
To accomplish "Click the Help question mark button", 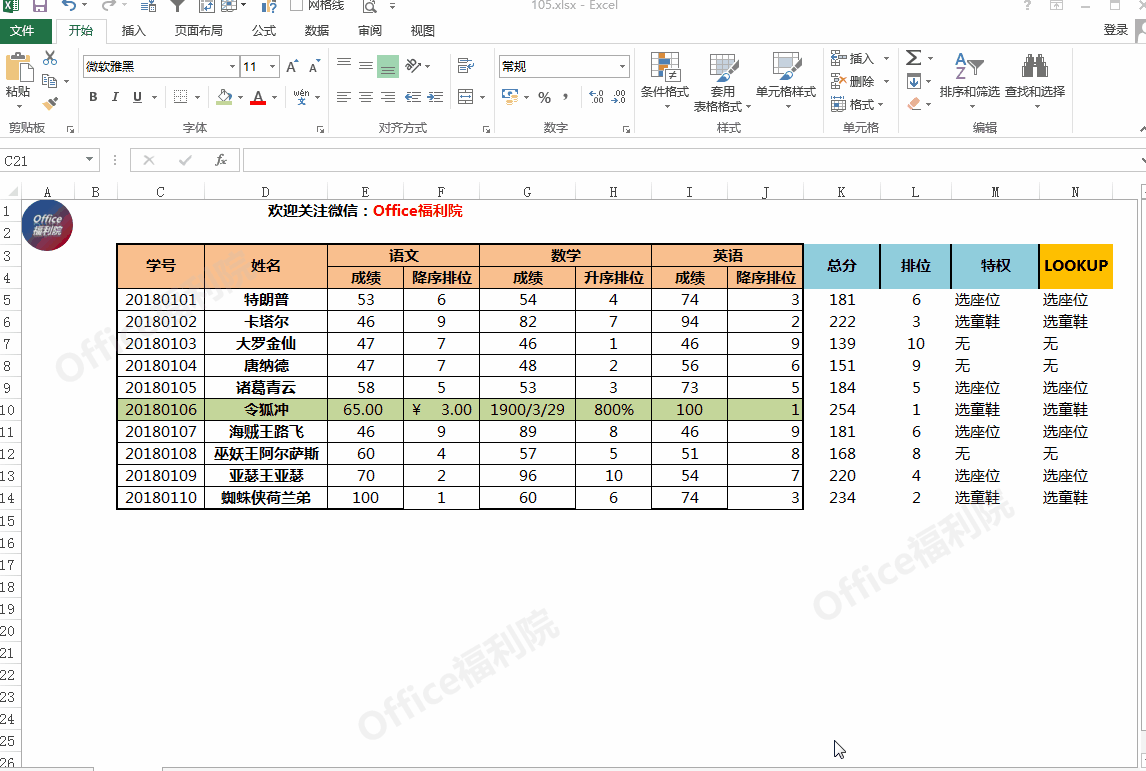I will coord(1028,6).
